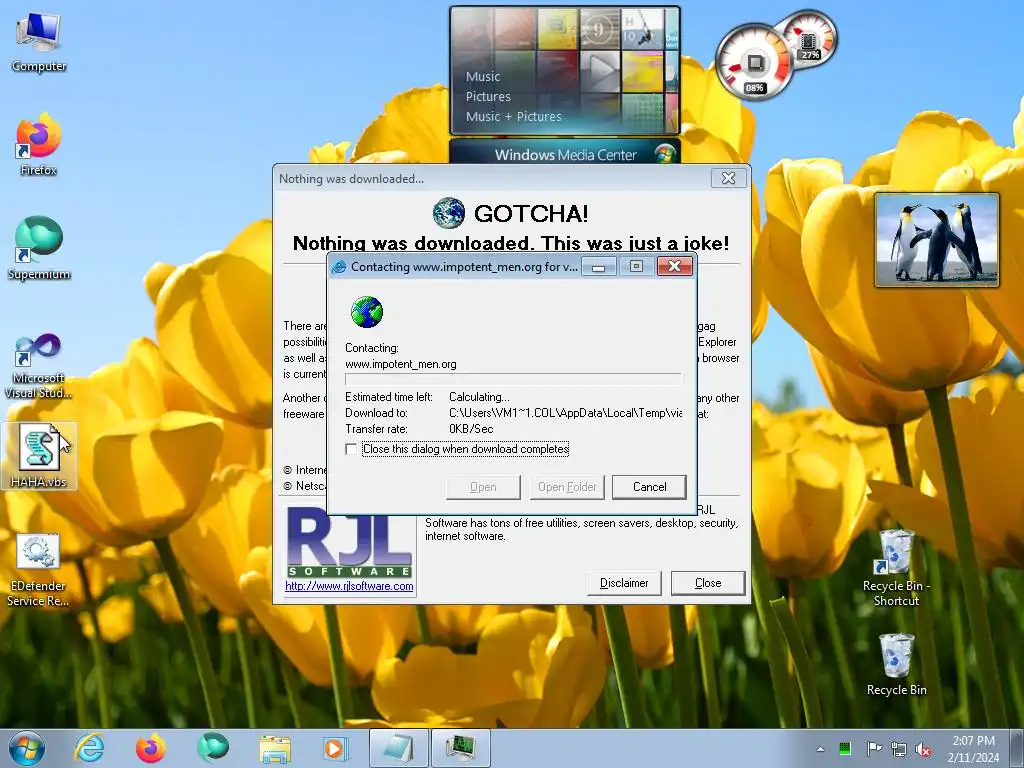
Task: Click the green tray indicator icon
Action: click(x=845, y=748)
